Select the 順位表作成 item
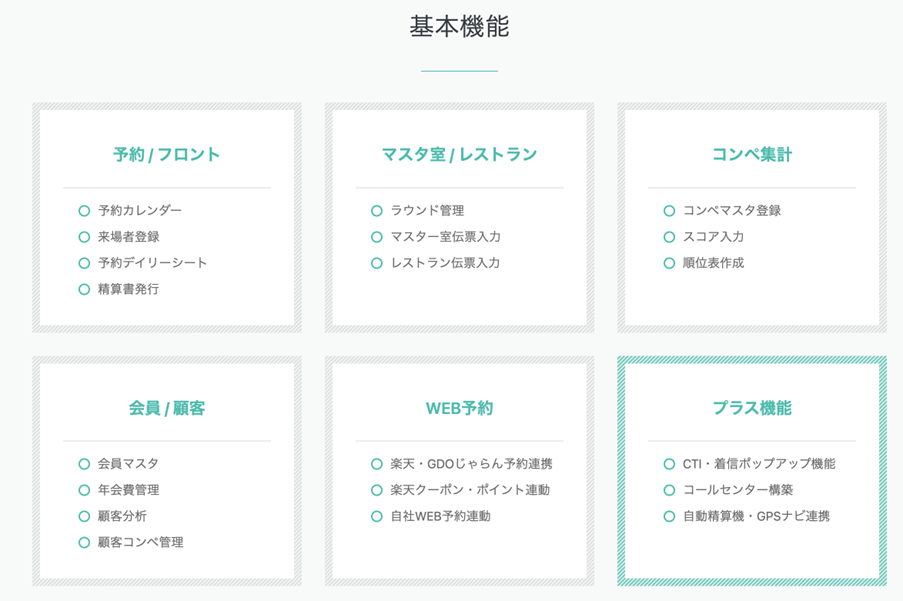Screen dimensions: 903x601 pyautogui.click(x=713, y=263)
